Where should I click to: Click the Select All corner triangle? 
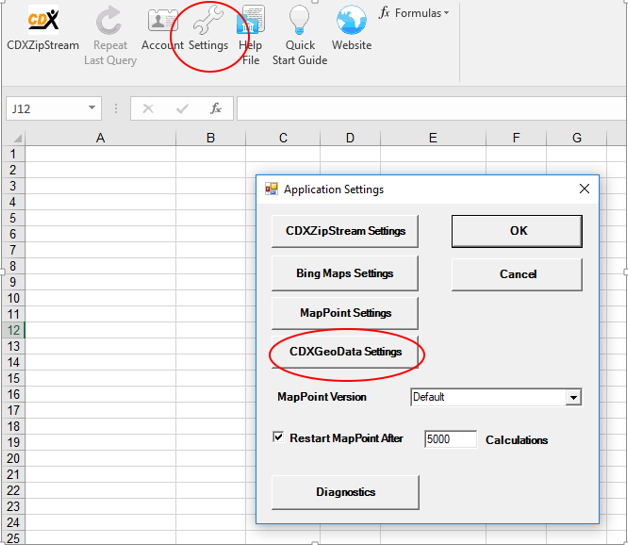click(x=17, y=139)
